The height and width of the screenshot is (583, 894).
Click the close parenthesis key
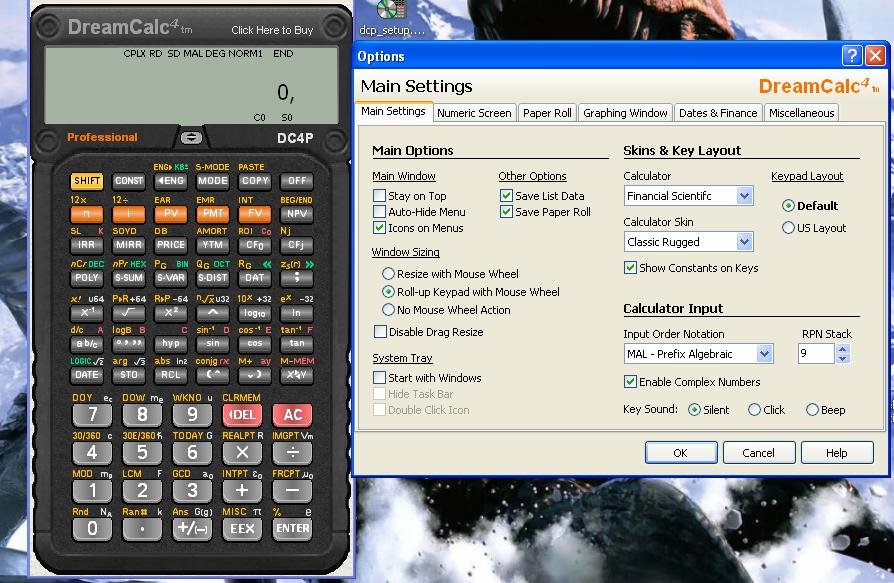[x=255, y=374]
